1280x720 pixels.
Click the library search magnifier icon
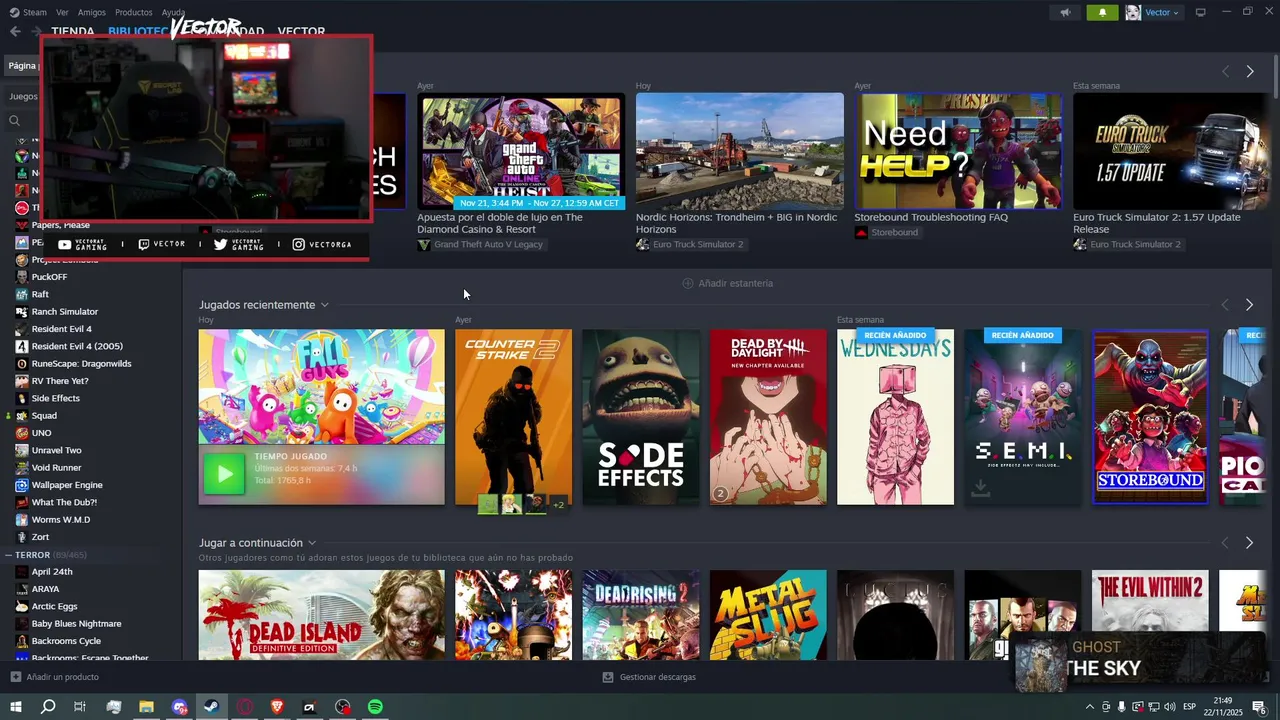(x=15, y=120)
